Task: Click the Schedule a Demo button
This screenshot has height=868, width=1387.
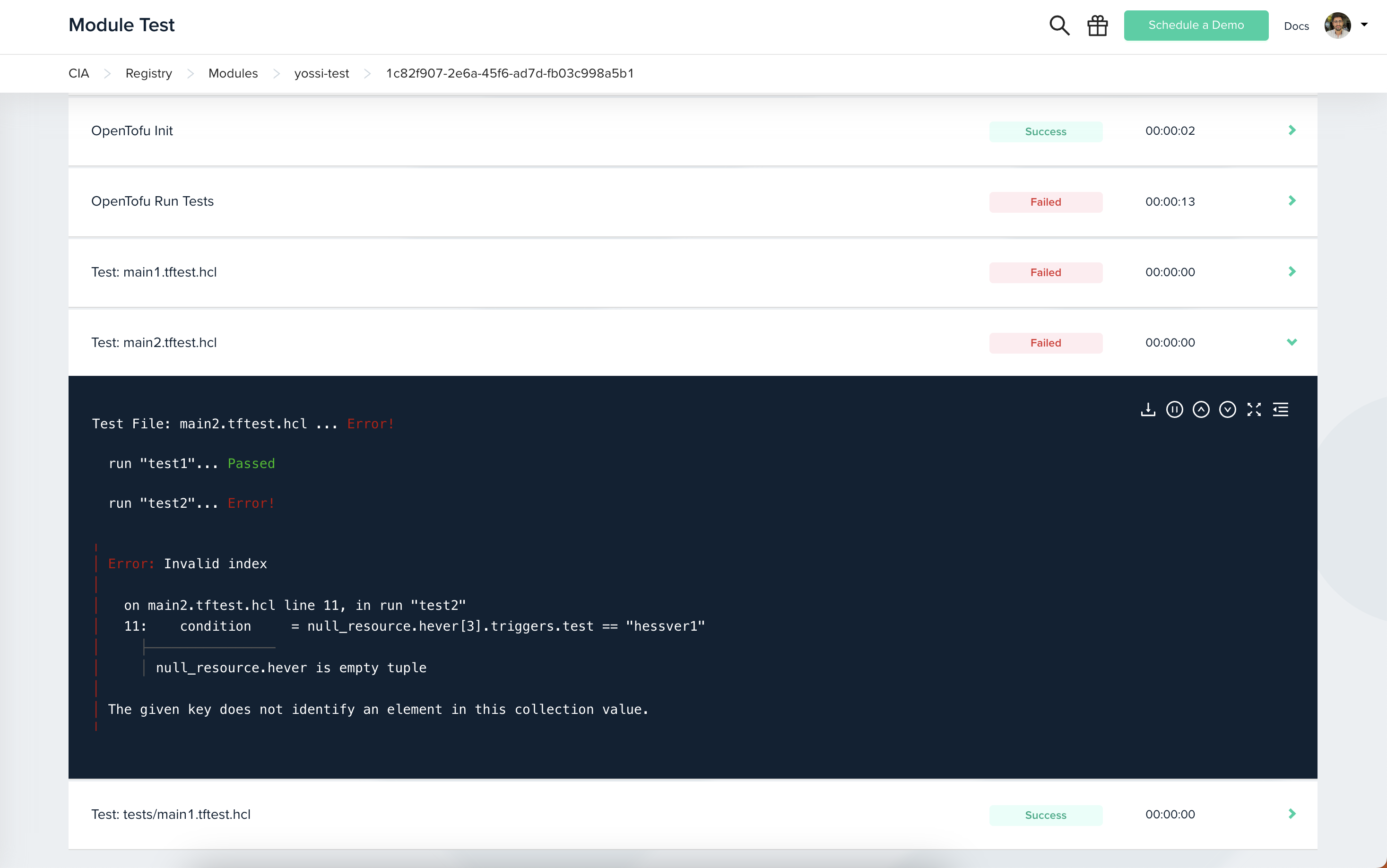Action: tap(1196, 25)
